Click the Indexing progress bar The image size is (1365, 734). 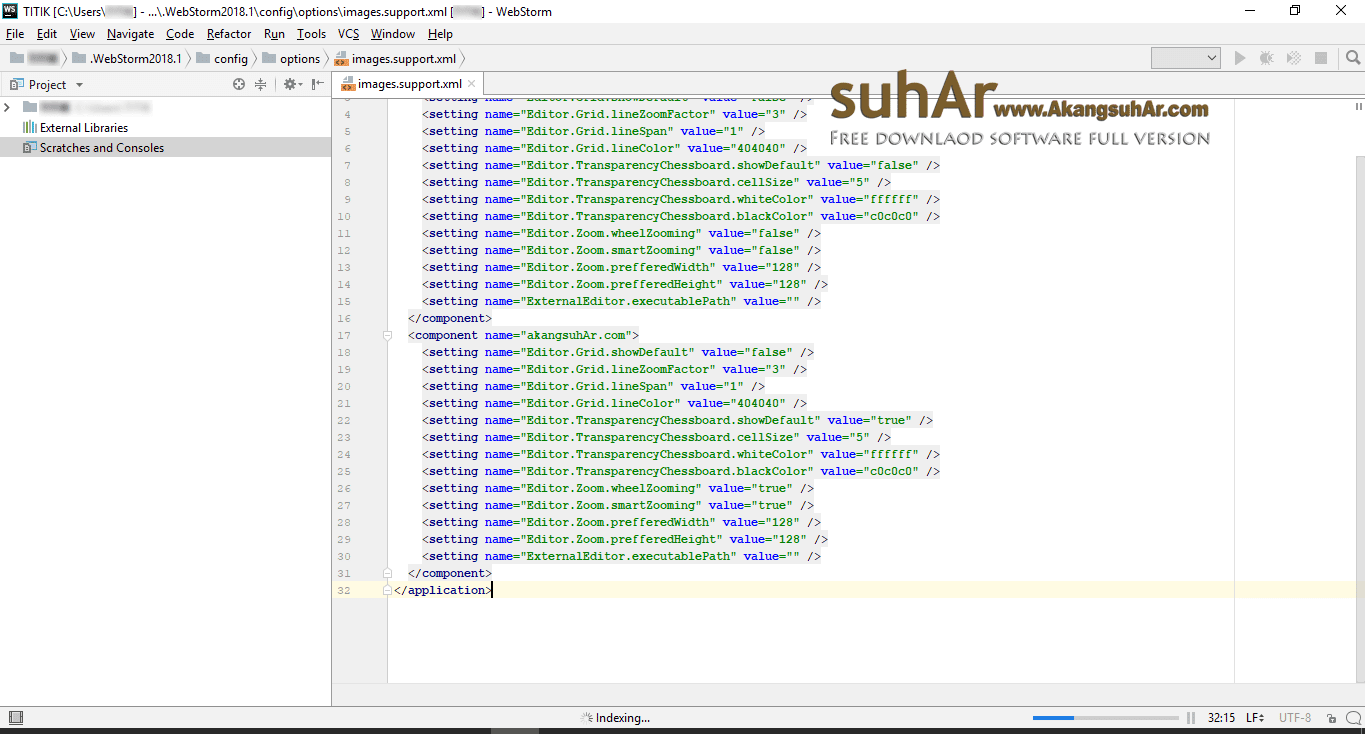[x=1105, y=717]
